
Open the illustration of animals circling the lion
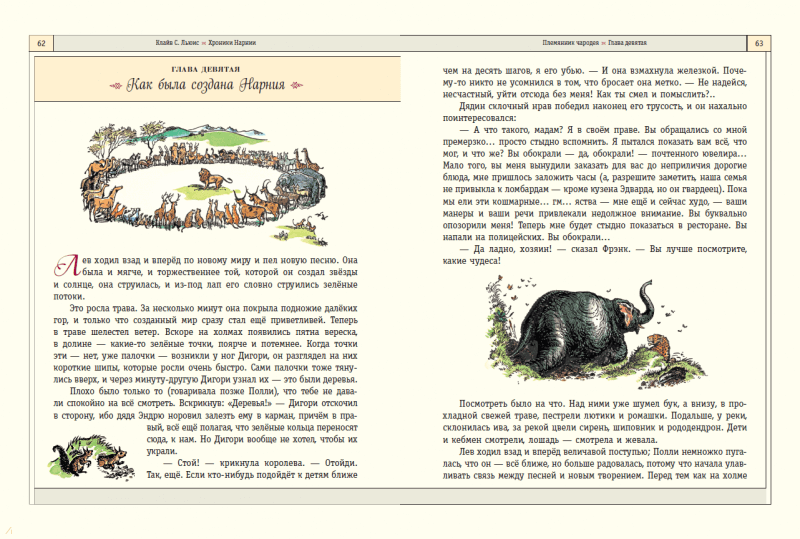point(204,182)
